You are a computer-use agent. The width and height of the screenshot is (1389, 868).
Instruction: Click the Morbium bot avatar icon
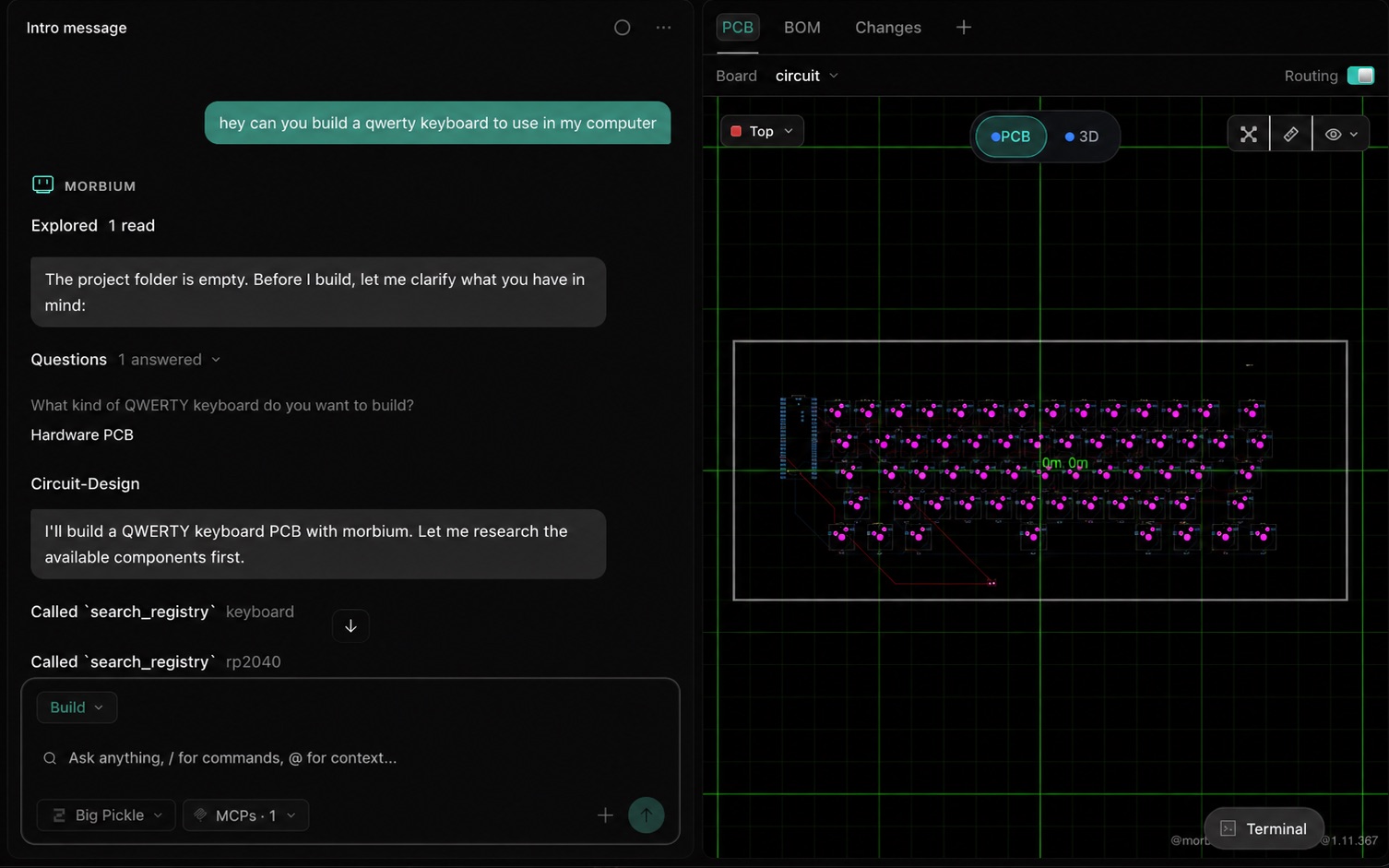(x=42, y=184)
